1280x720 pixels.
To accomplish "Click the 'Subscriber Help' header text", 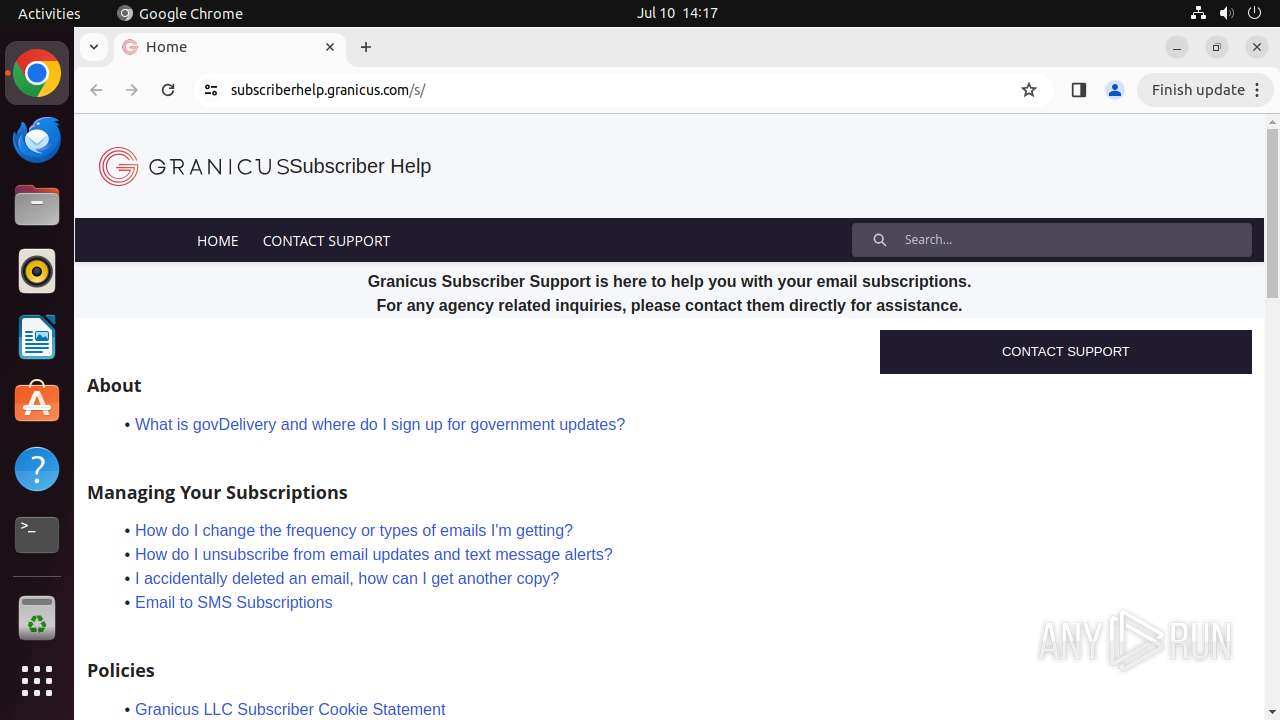I will point(360,166).
